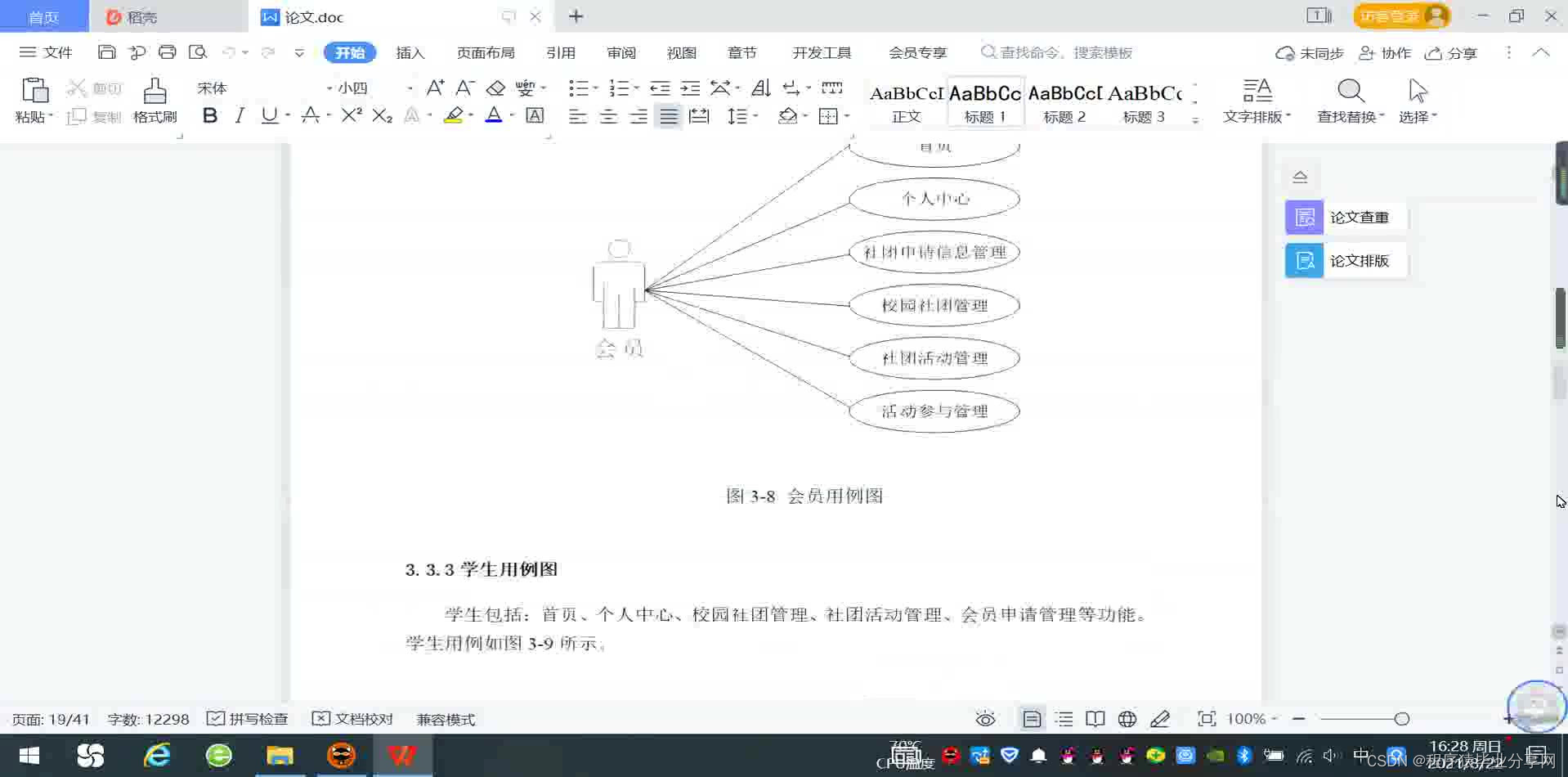The image size is (1568, 777).
Task: Align text right
Action: 638,117
